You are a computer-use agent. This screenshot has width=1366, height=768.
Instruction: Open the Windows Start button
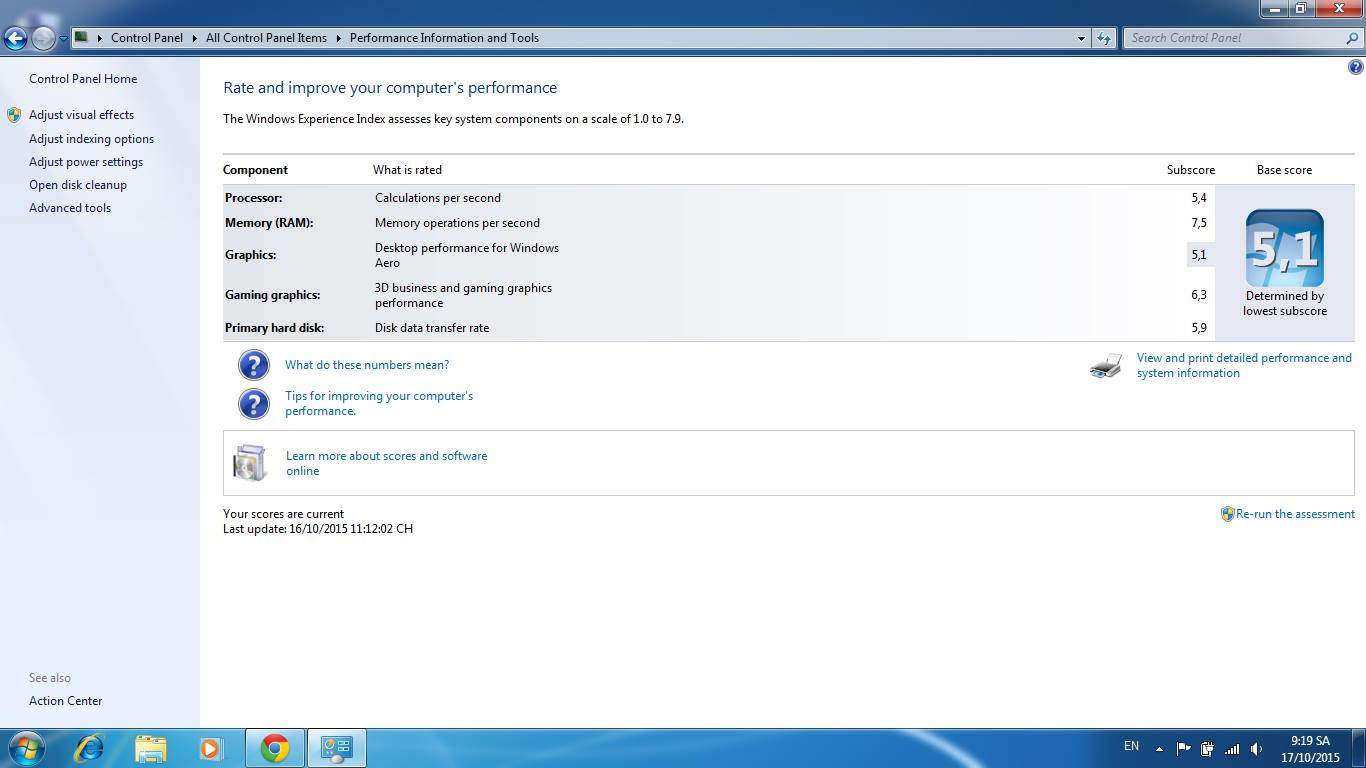[x=25, y=748]
